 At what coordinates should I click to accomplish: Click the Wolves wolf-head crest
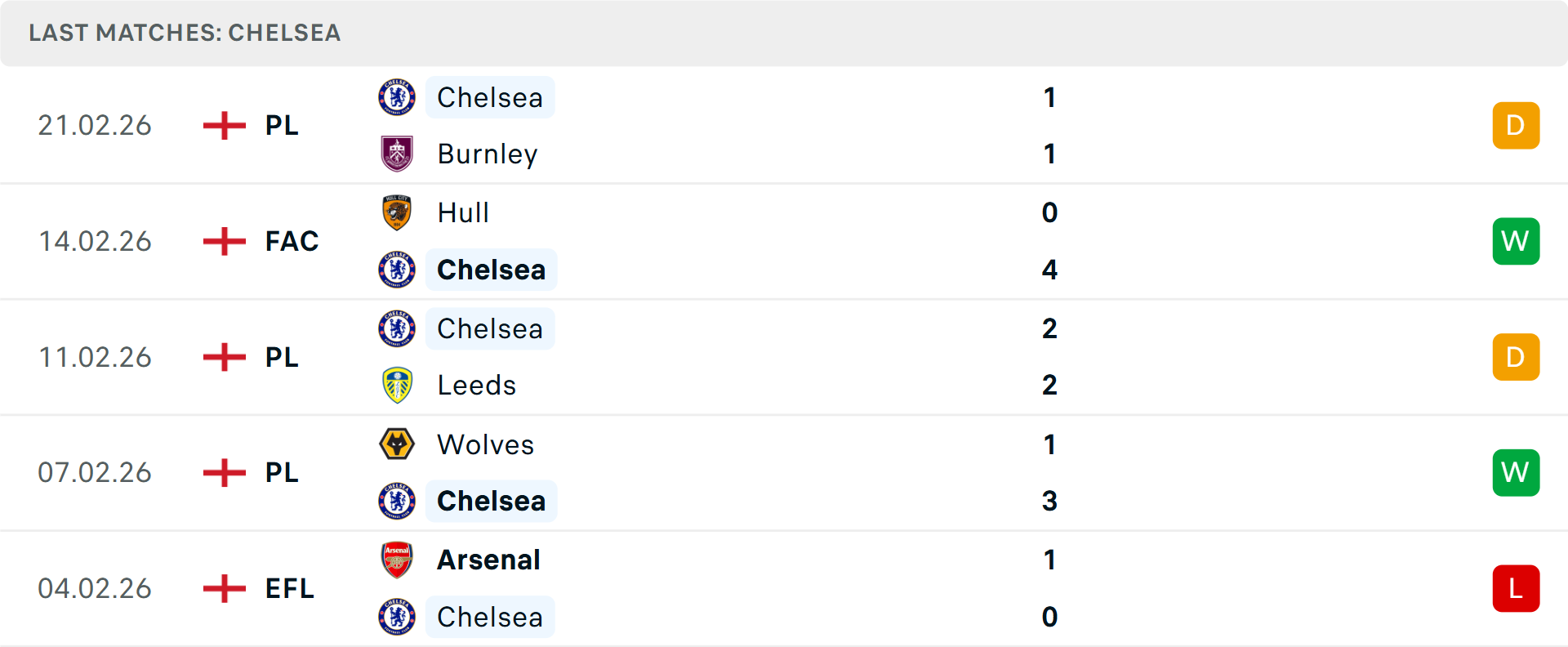[397, 444]
